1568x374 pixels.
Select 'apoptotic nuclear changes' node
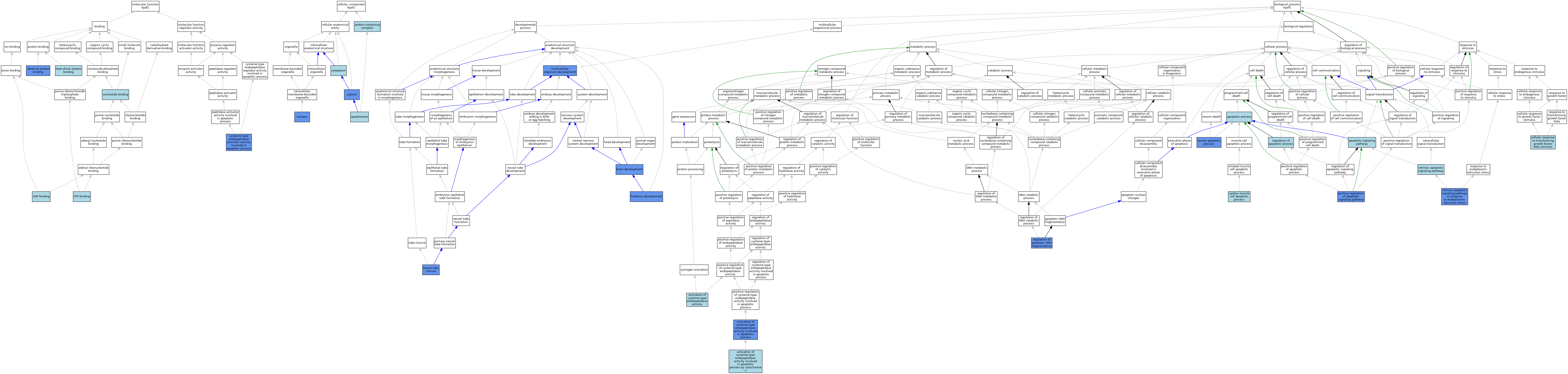1133,197
